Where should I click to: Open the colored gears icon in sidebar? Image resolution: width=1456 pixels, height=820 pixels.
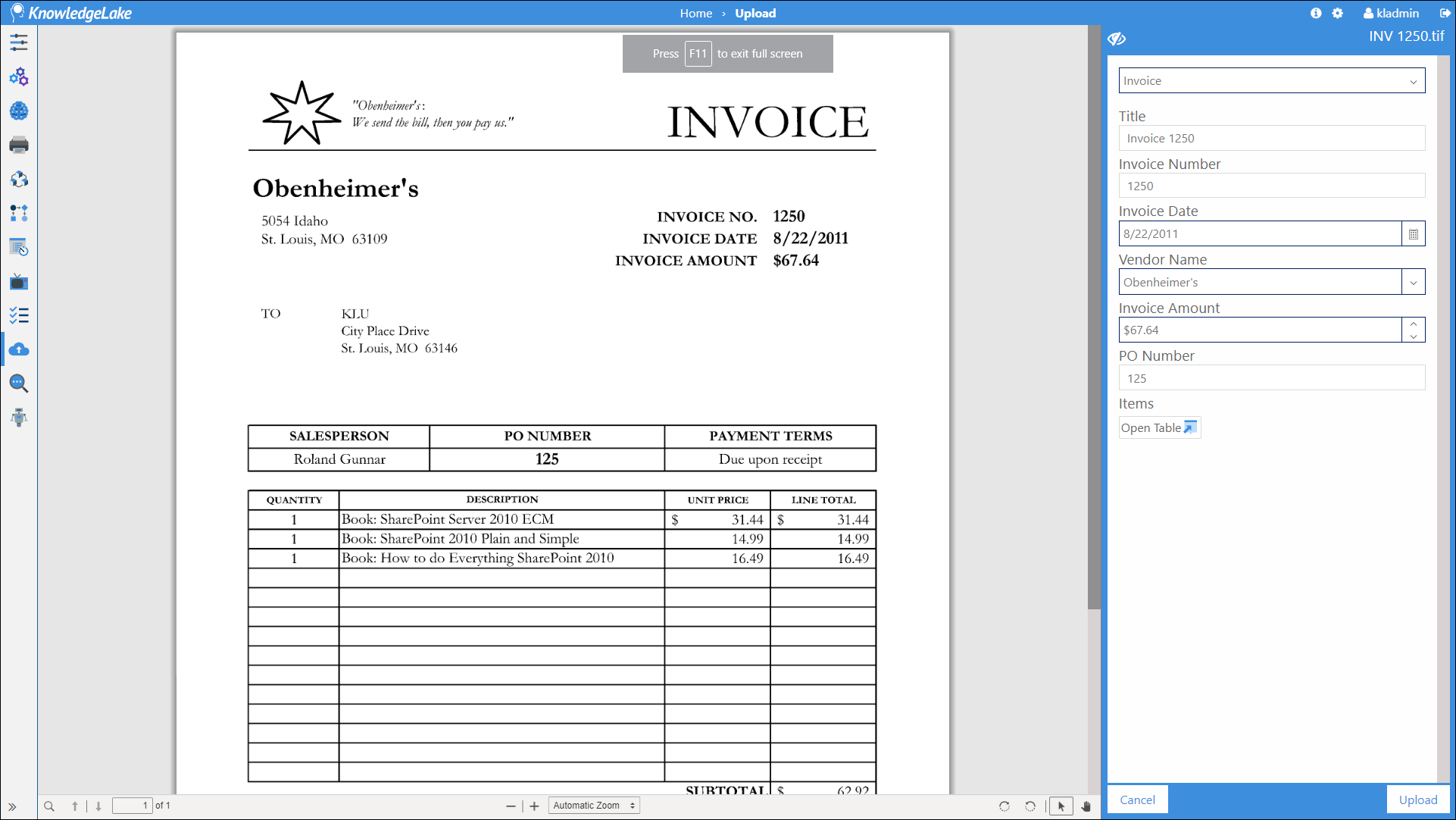tap(19, 77)
